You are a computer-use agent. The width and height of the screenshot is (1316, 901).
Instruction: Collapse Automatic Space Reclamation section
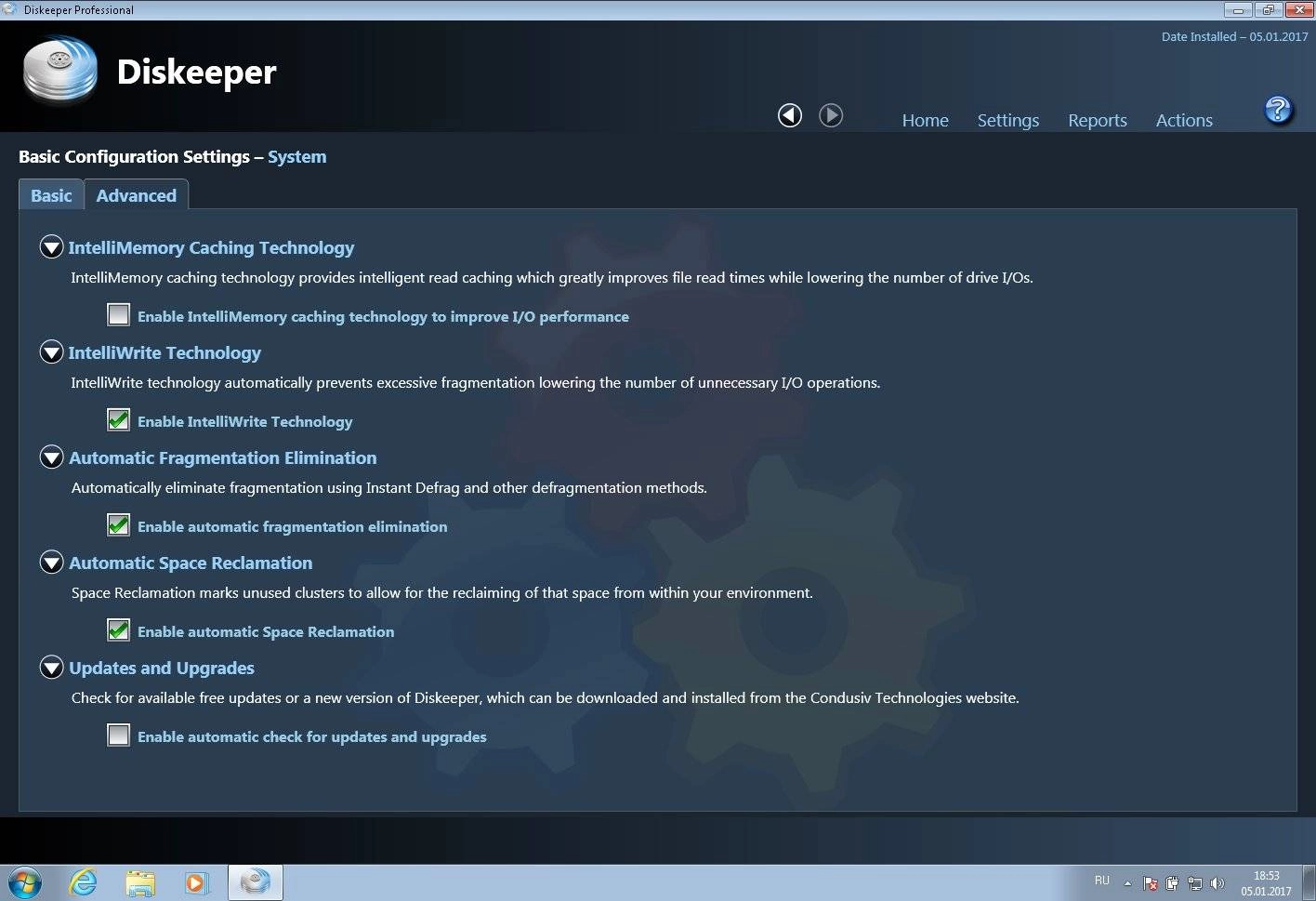pos(51,563)
